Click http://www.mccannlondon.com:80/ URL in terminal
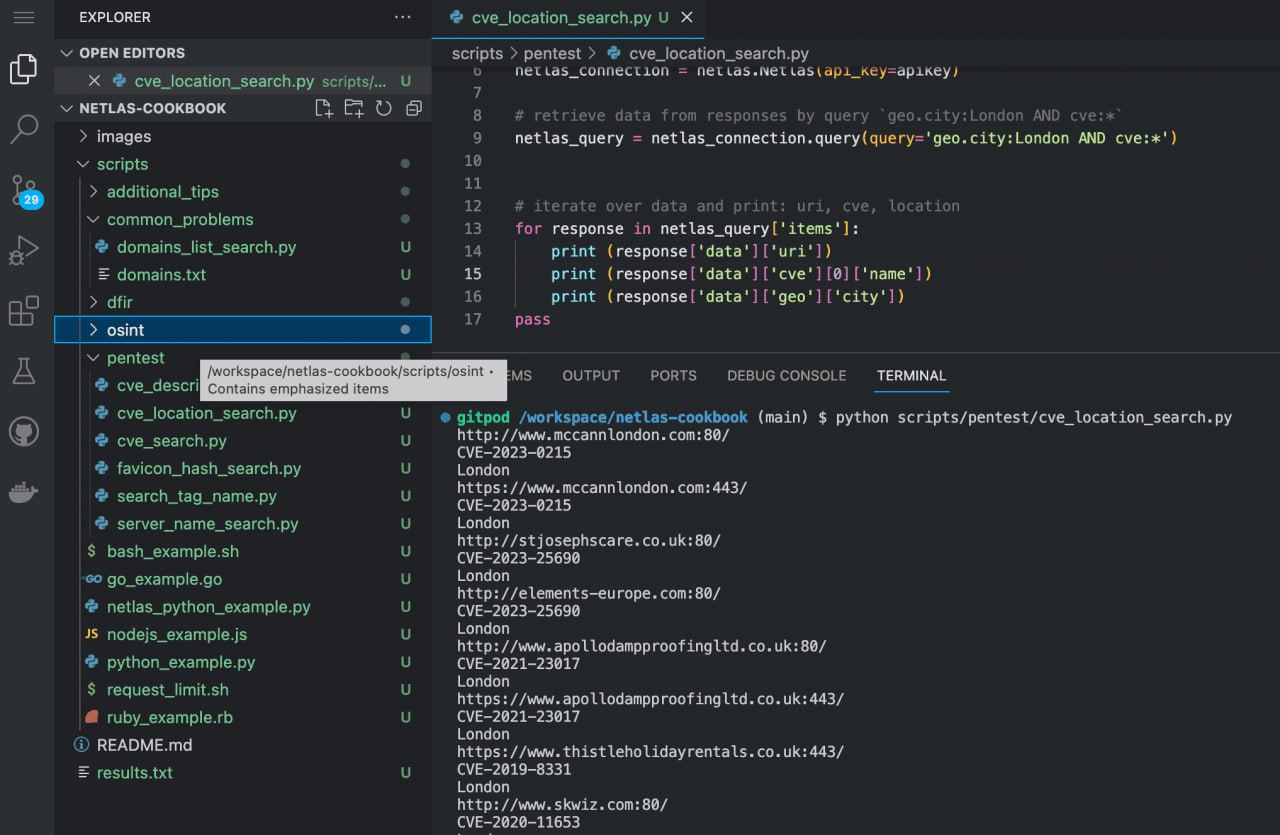Screen dimensions: 1280x835 pos(593,435)
